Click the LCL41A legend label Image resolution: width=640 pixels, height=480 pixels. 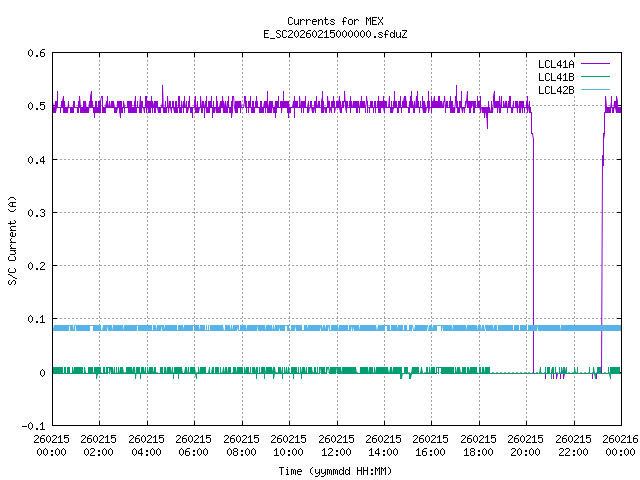[x=557, y=64]
